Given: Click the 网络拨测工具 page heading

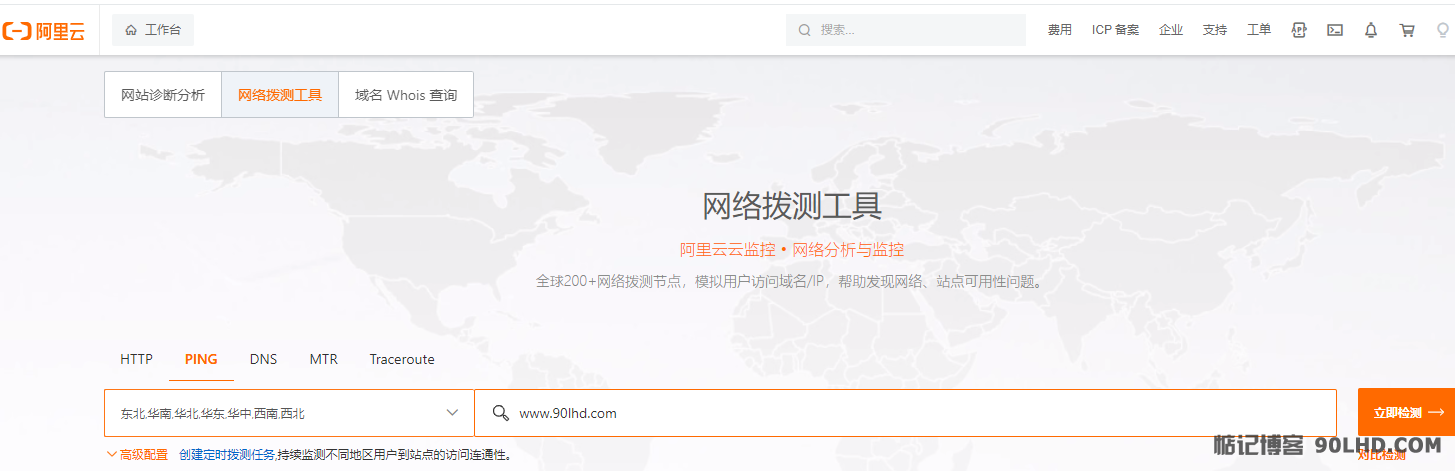Looking at the screenshot, I should (x=792, y=206).
